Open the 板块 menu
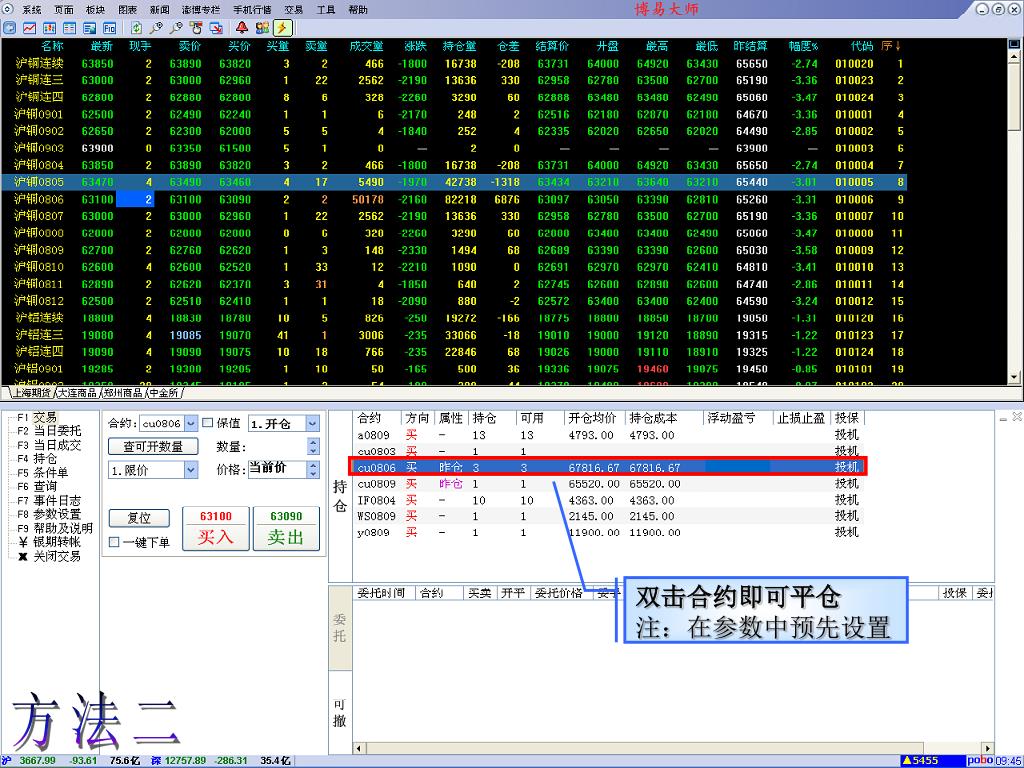Viewport: 1024px width, 768px height. [95, 10]
